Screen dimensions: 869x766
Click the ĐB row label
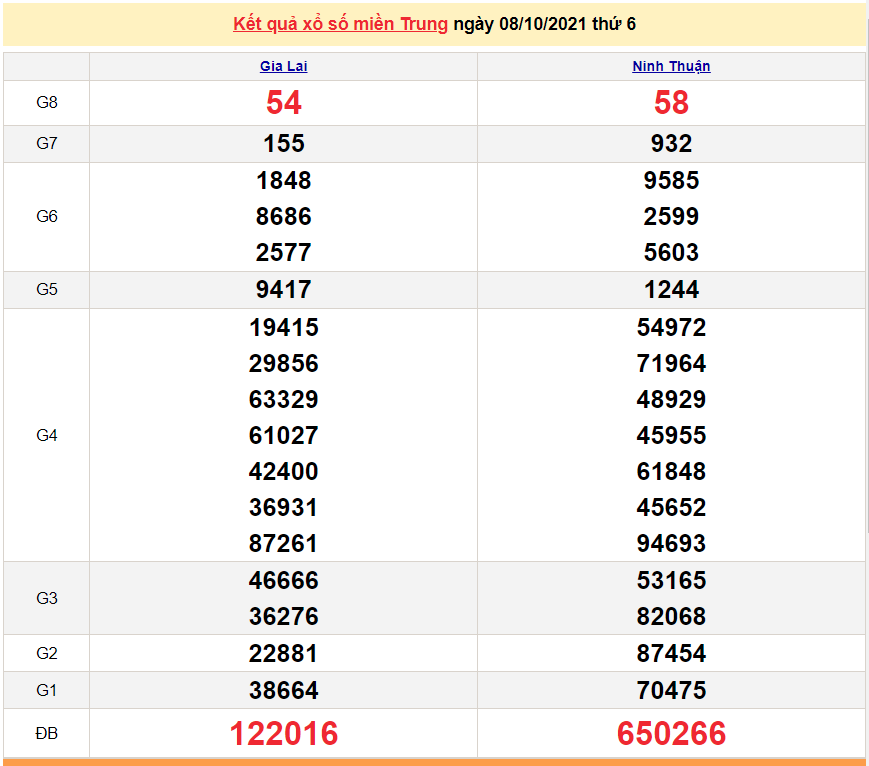point(46,734)
